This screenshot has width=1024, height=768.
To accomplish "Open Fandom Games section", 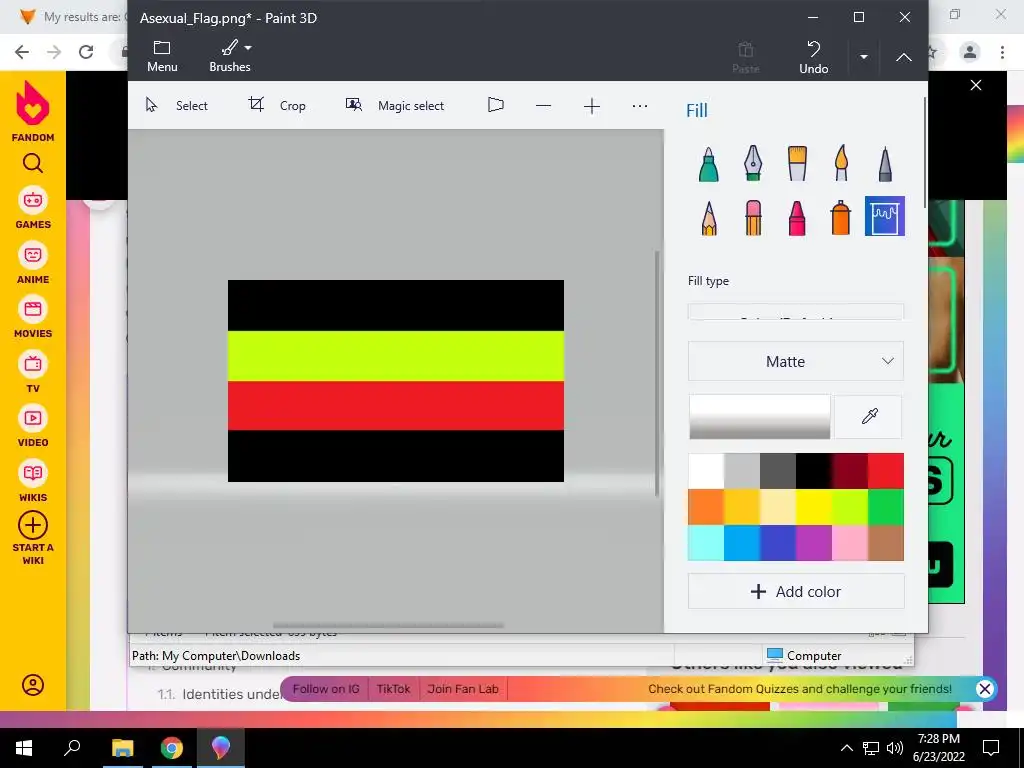I will [33, 209].
